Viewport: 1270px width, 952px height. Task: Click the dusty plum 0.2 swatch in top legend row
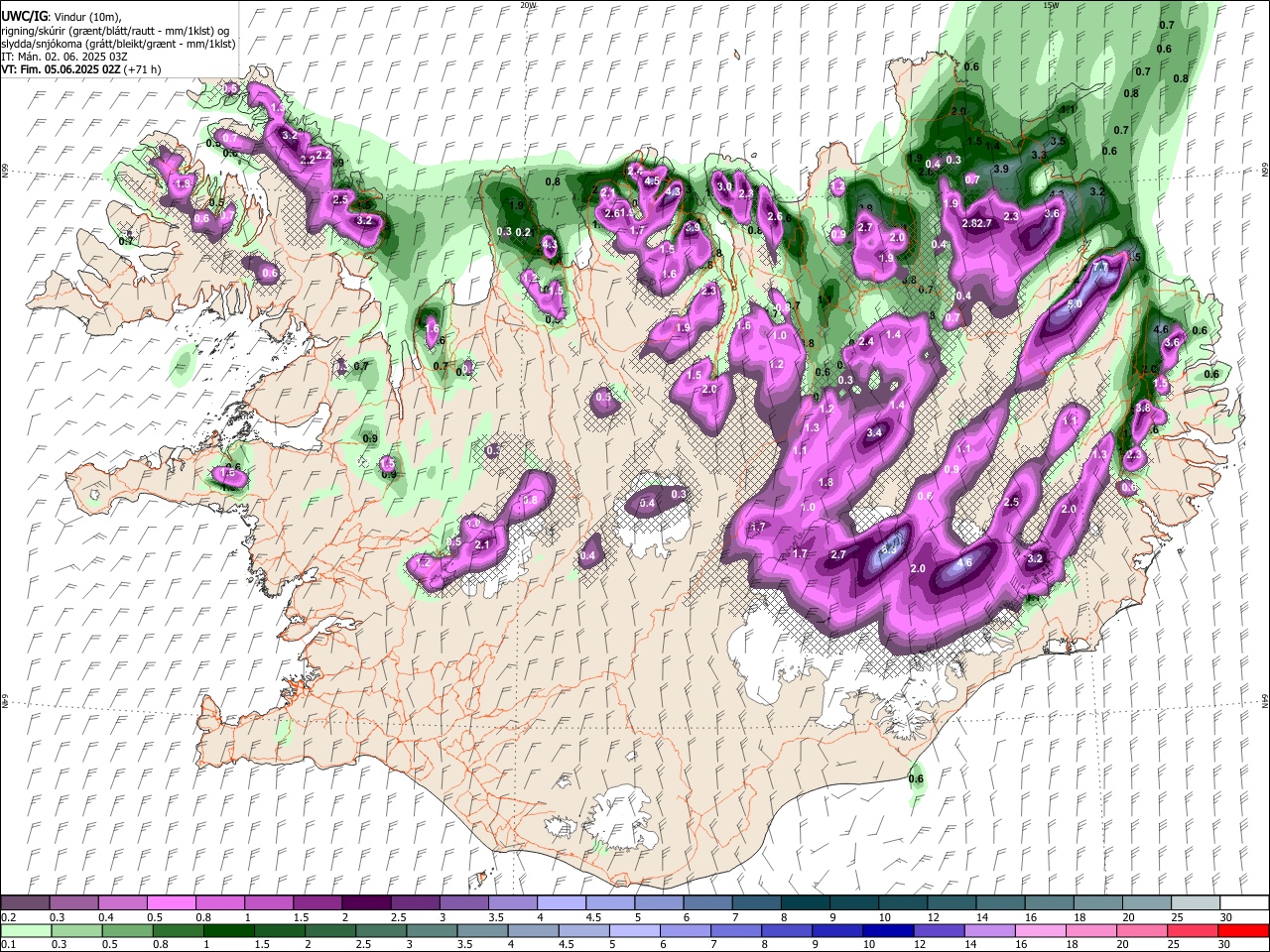tap(26, 903)
